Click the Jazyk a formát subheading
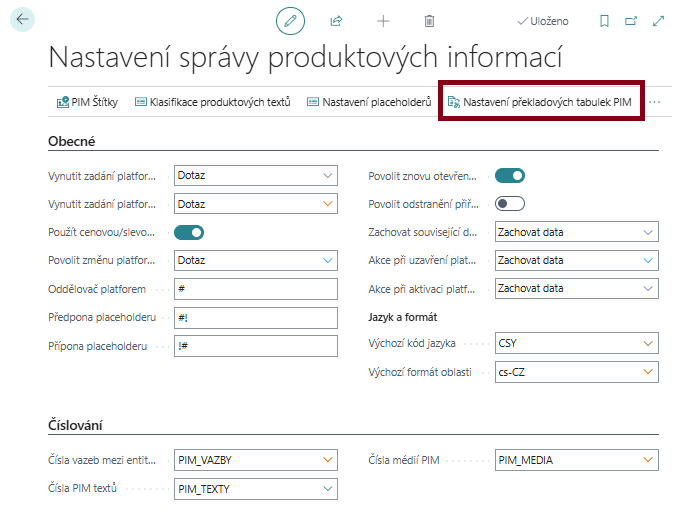Screen dimensions: 690x521 403,317
